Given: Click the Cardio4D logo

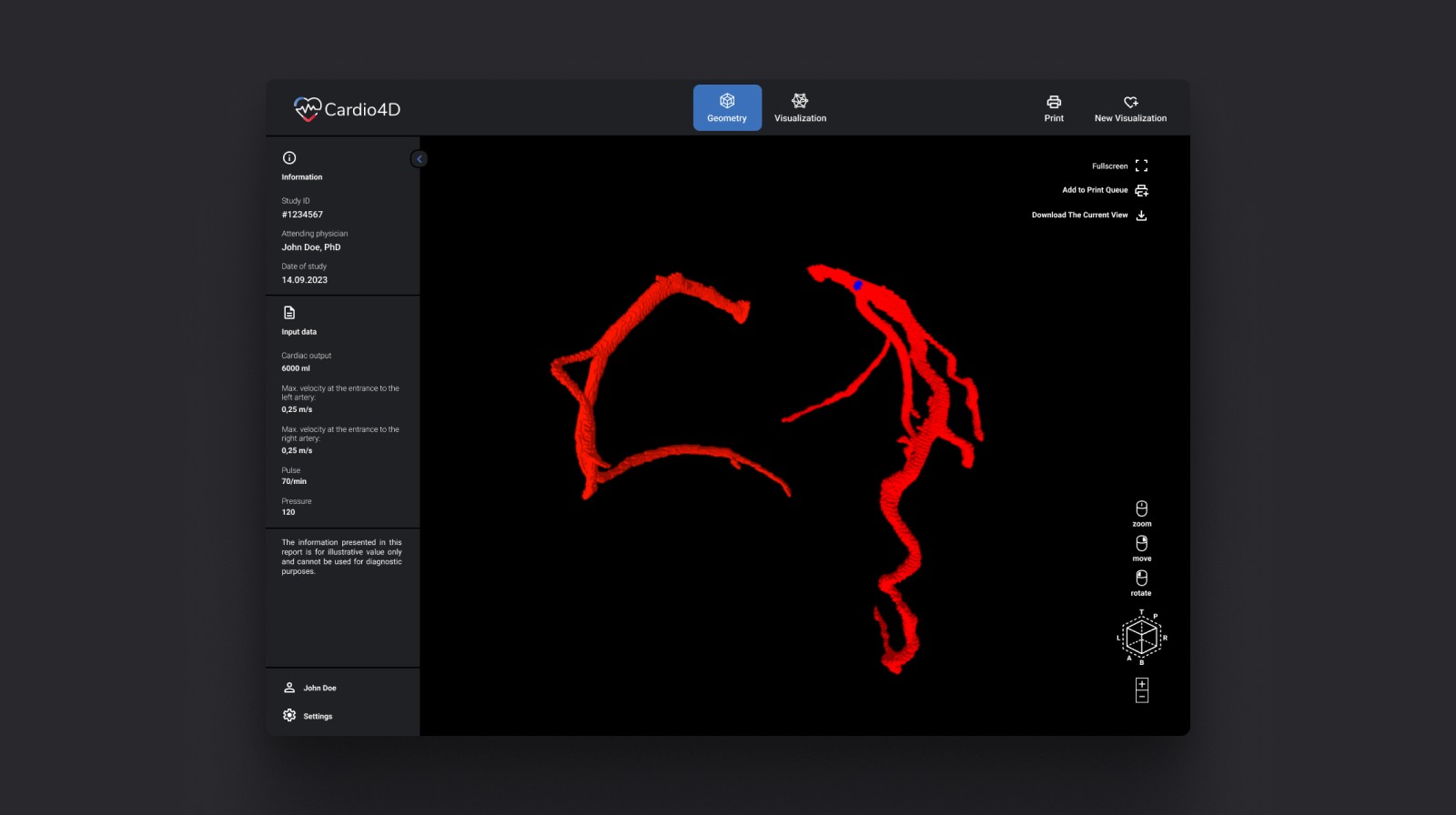Looking at the screenshot, I should pyautogui.click(x=347, y=109).
